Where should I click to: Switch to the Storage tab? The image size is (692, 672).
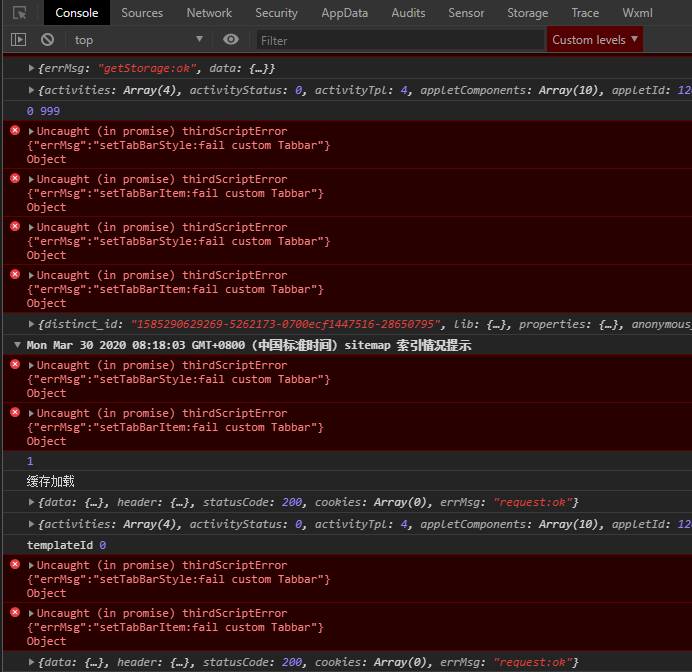527,13
